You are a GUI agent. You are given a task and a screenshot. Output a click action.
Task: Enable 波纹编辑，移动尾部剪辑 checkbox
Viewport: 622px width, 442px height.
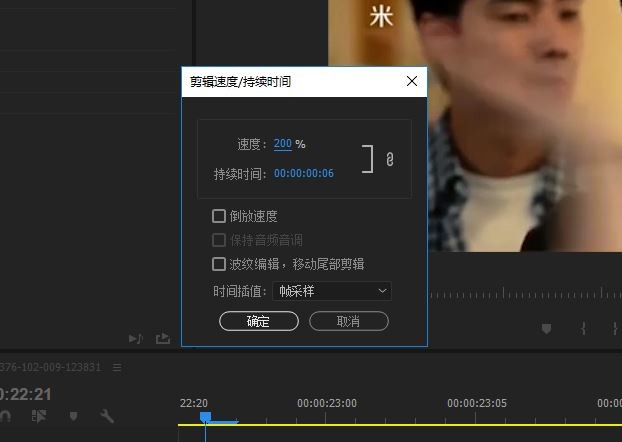pyautogui.click(x=219, y=264)
